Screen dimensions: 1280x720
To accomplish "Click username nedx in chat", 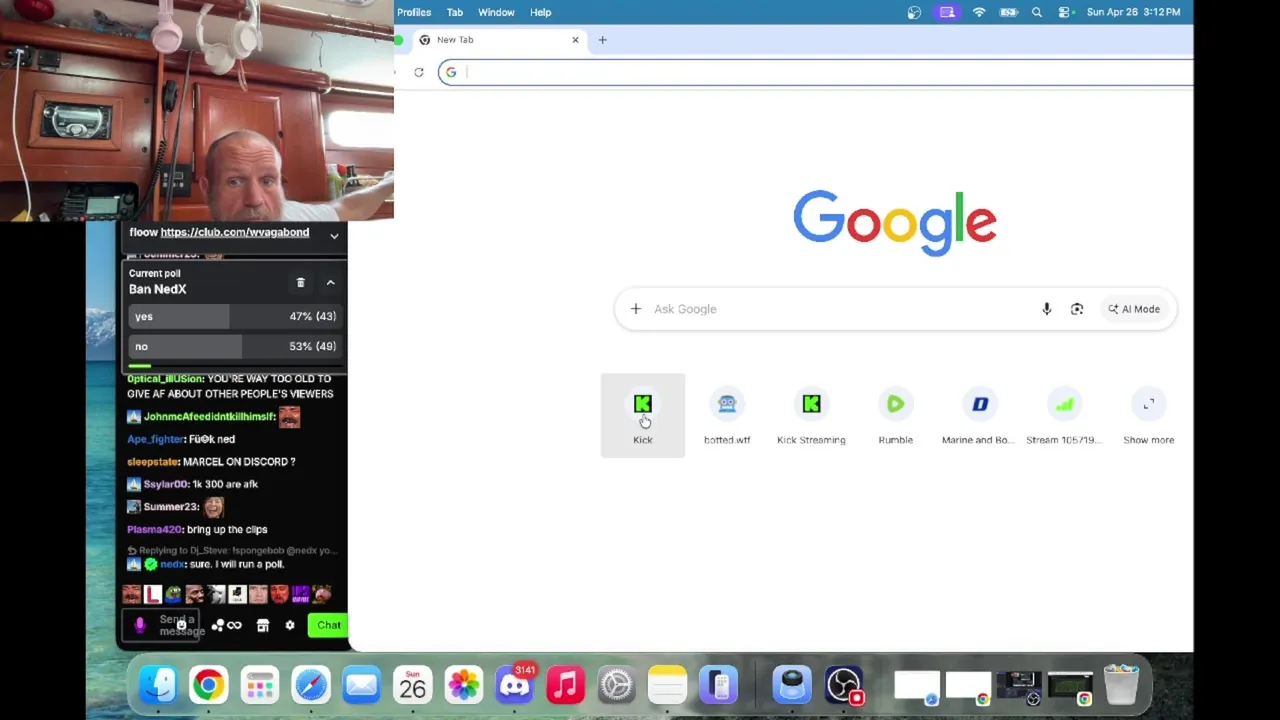I will tap(172, 564).
